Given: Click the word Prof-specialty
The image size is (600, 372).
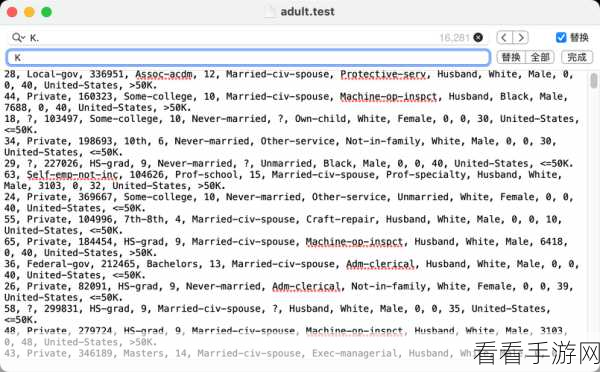Looking at the screenshot, I should pyautogui.click(x=426, y=175).
